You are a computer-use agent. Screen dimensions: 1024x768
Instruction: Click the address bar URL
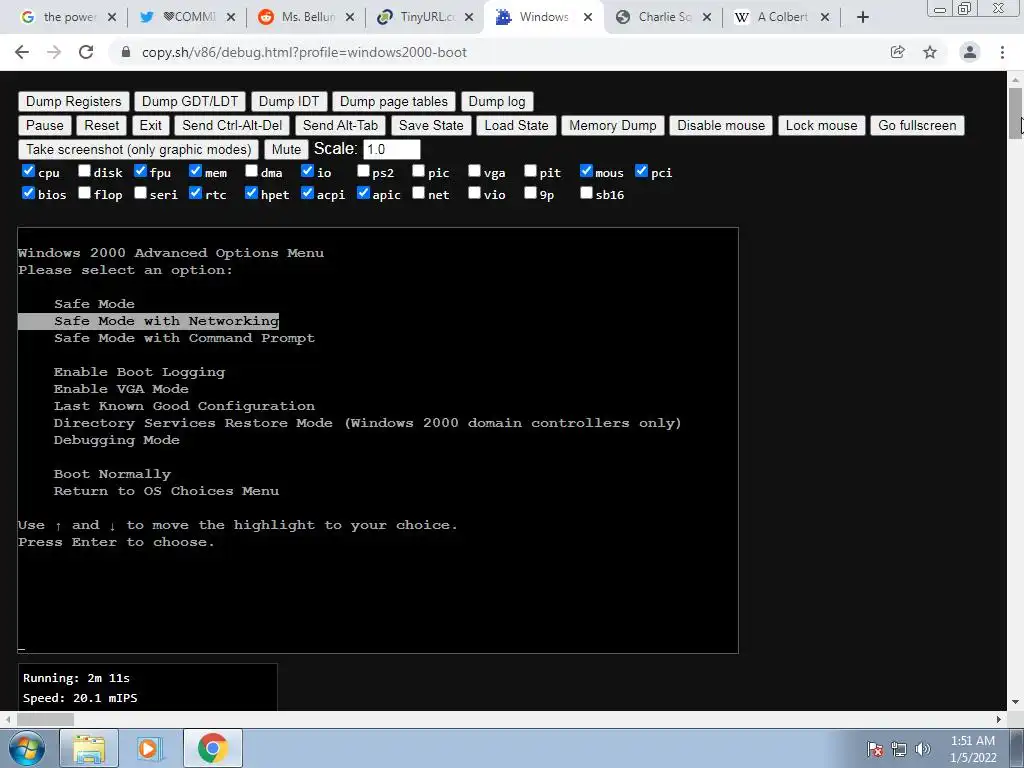(304, 52)
